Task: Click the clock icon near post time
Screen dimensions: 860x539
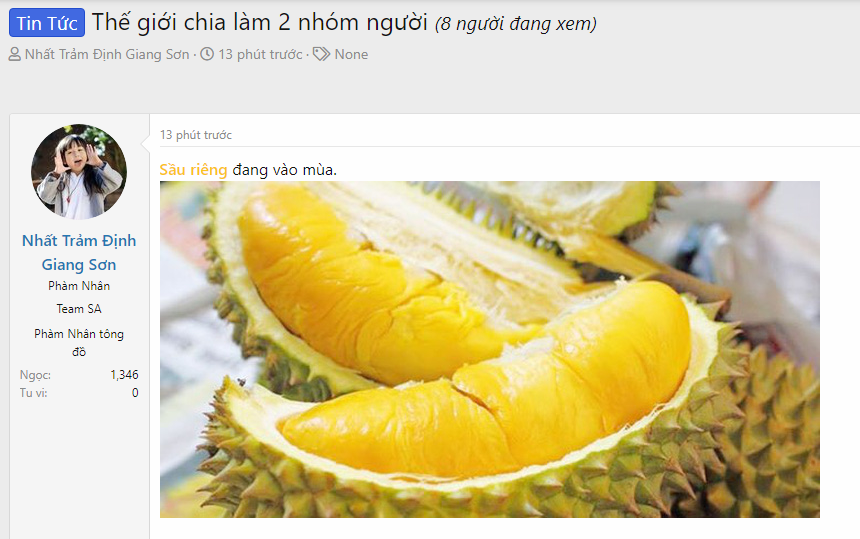Action: (x=207, y=54)
